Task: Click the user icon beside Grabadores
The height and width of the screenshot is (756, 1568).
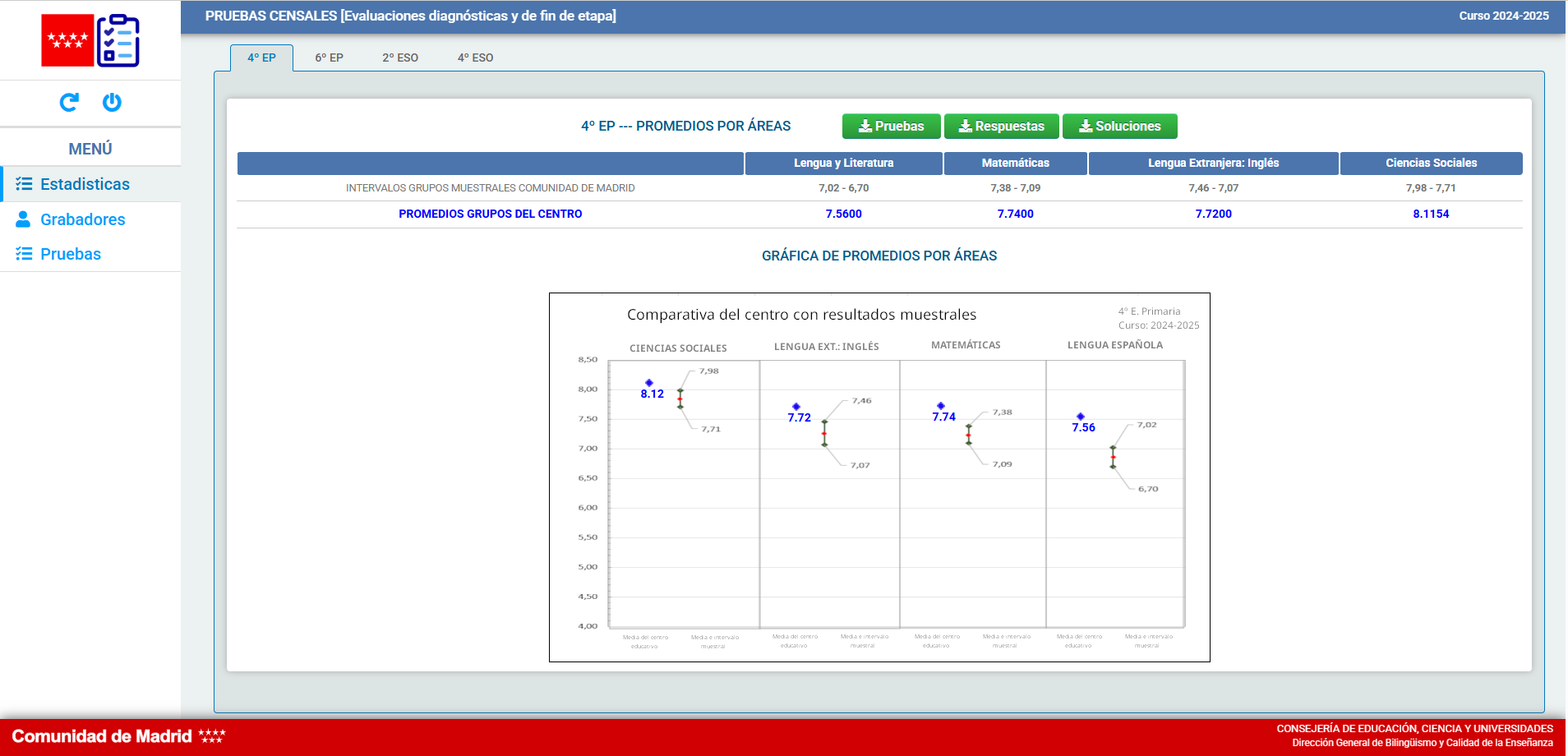Action: (x=24, y=219)
